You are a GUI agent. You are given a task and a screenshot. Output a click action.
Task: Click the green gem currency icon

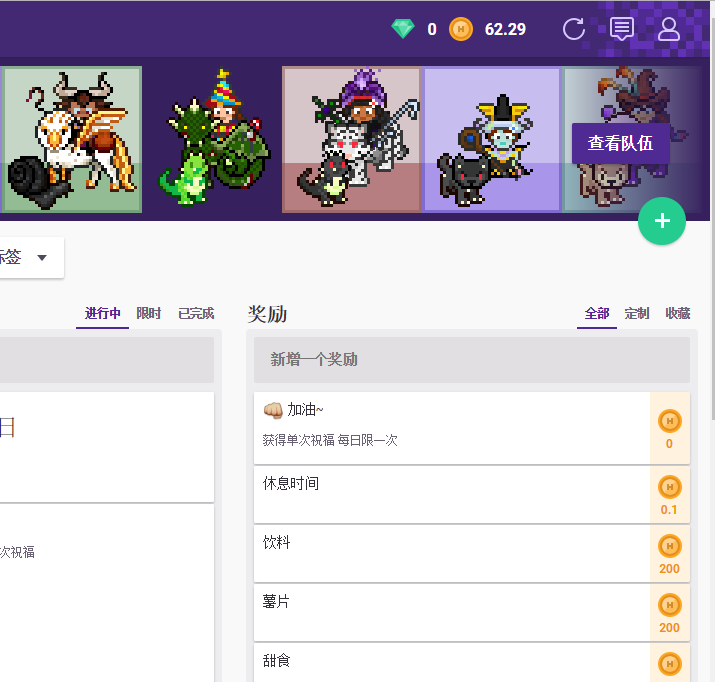pyautogui.click(x=403, y=29)
